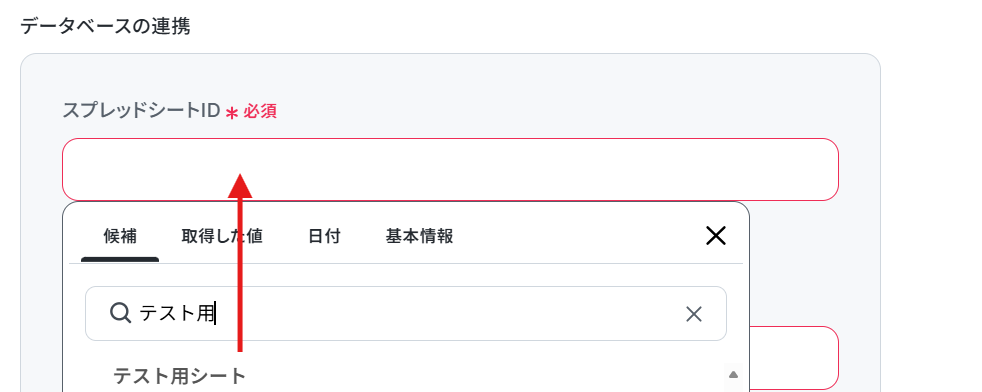Click the magnifying glass search icon
The height and width of the screenshot is (392, 982).
(x=120, y=312)
